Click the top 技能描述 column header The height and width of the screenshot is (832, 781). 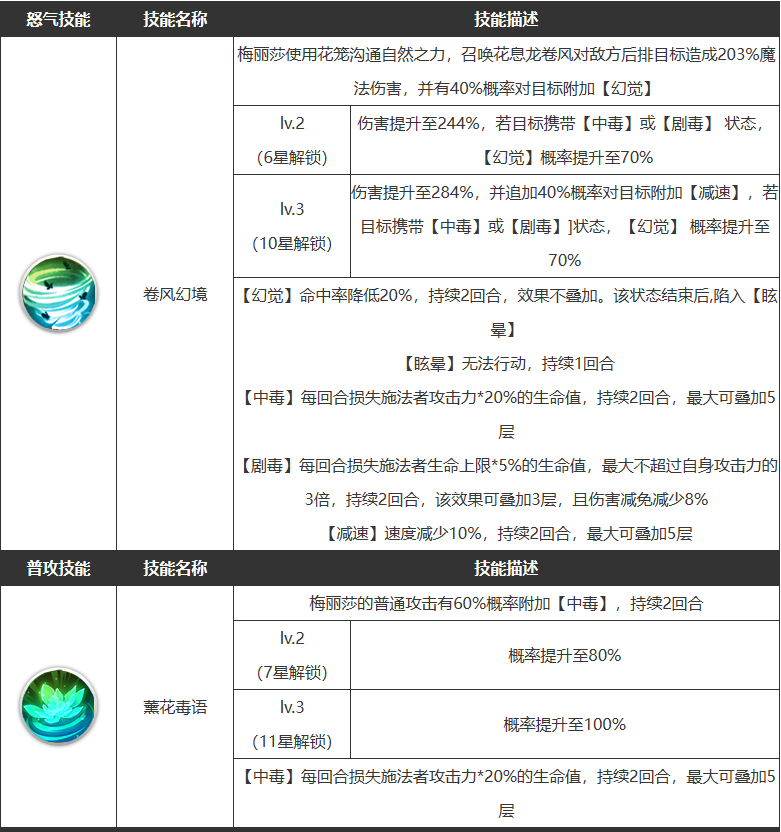pos(506,19)
